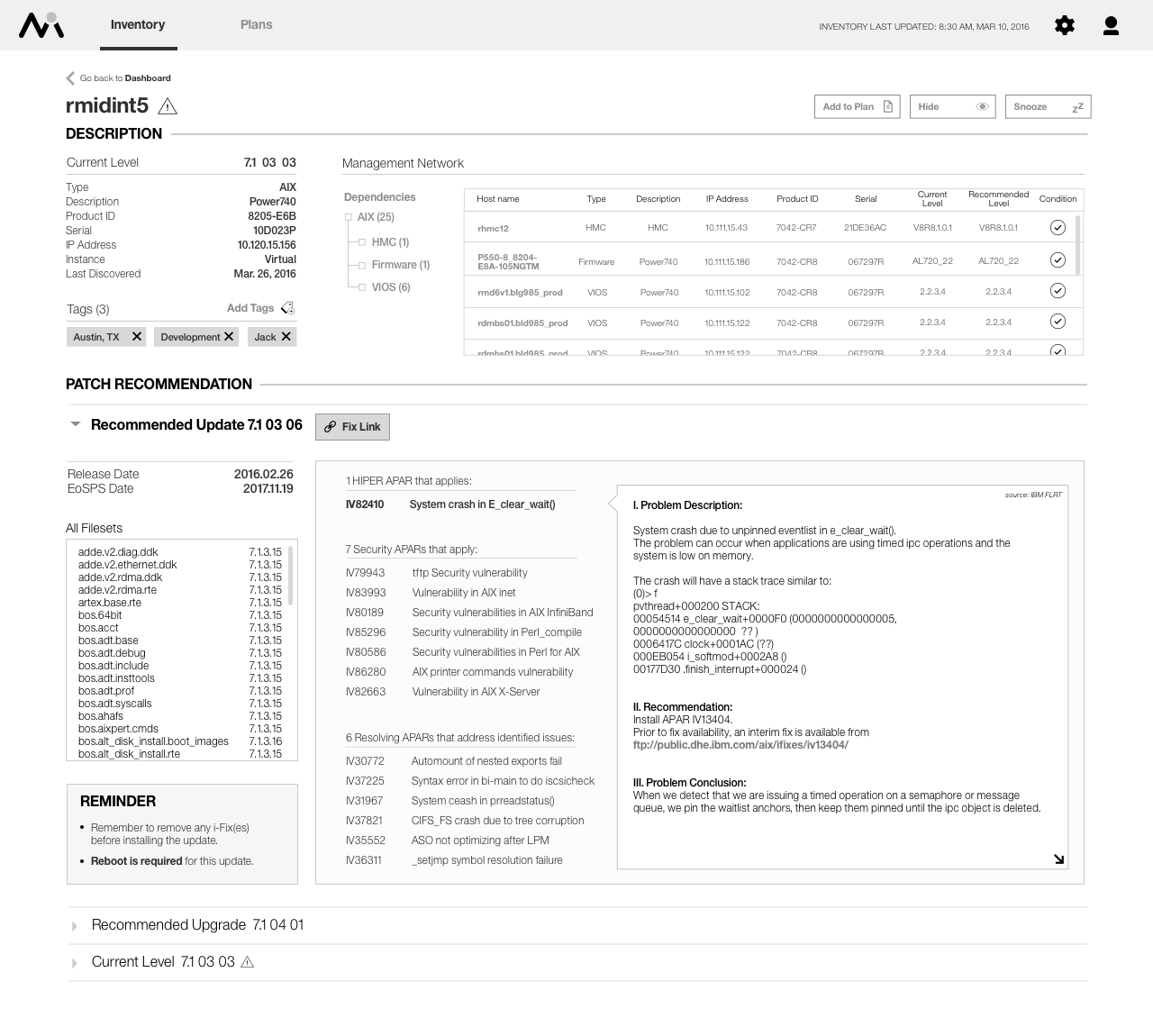This screenshot has width=1153, height=1036.
Task: Toggle the AIX (25) dependency node
Action: pos(349,217)
